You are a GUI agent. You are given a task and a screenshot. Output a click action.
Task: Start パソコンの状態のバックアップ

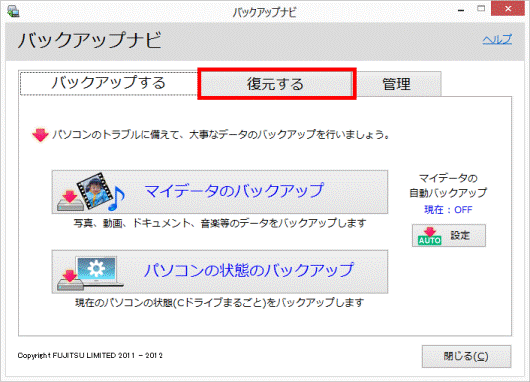click(x=220, y=271)
